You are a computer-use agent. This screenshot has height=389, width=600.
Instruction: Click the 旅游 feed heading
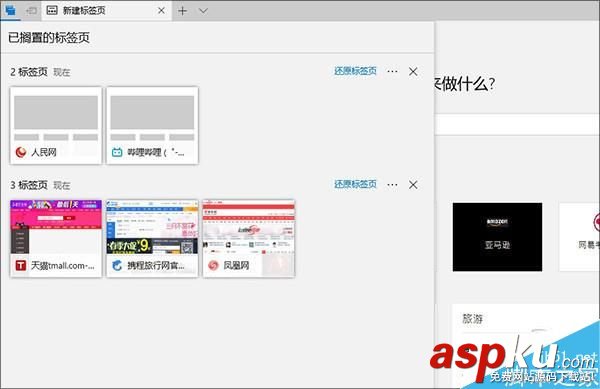(x=473, y=319)
